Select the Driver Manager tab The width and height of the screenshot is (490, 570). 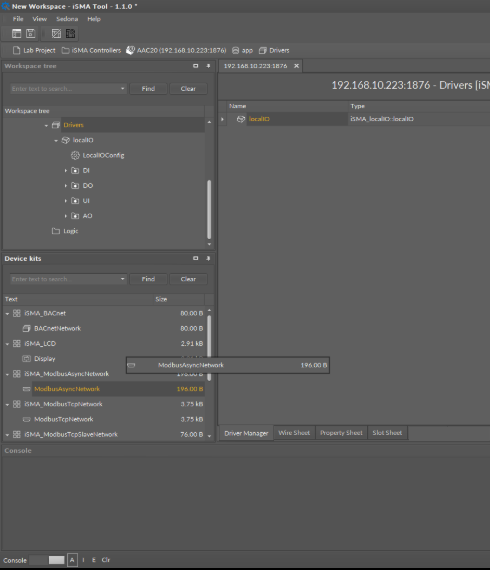coord(246,433)
